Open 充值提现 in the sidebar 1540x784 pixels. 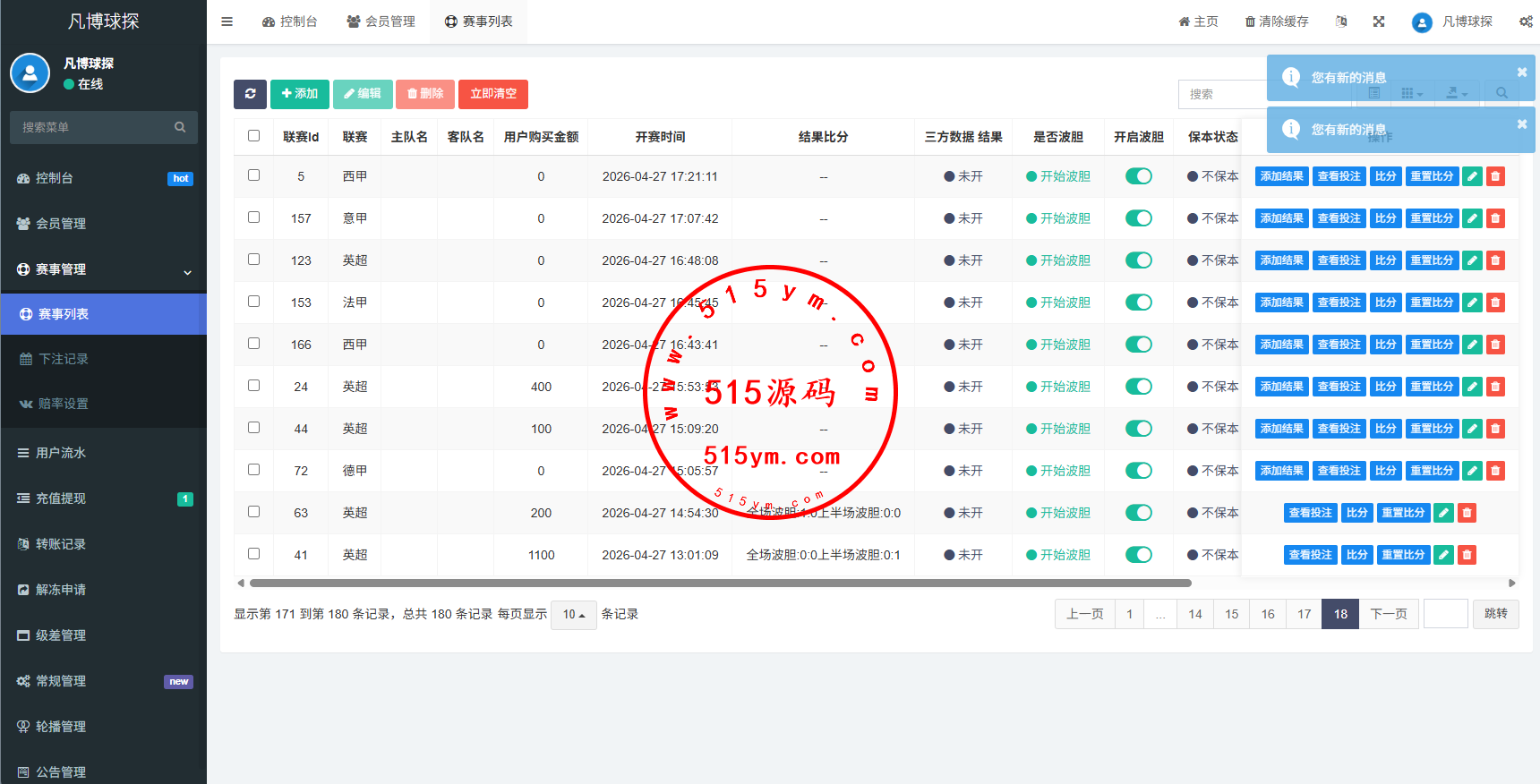coord(61,499)
